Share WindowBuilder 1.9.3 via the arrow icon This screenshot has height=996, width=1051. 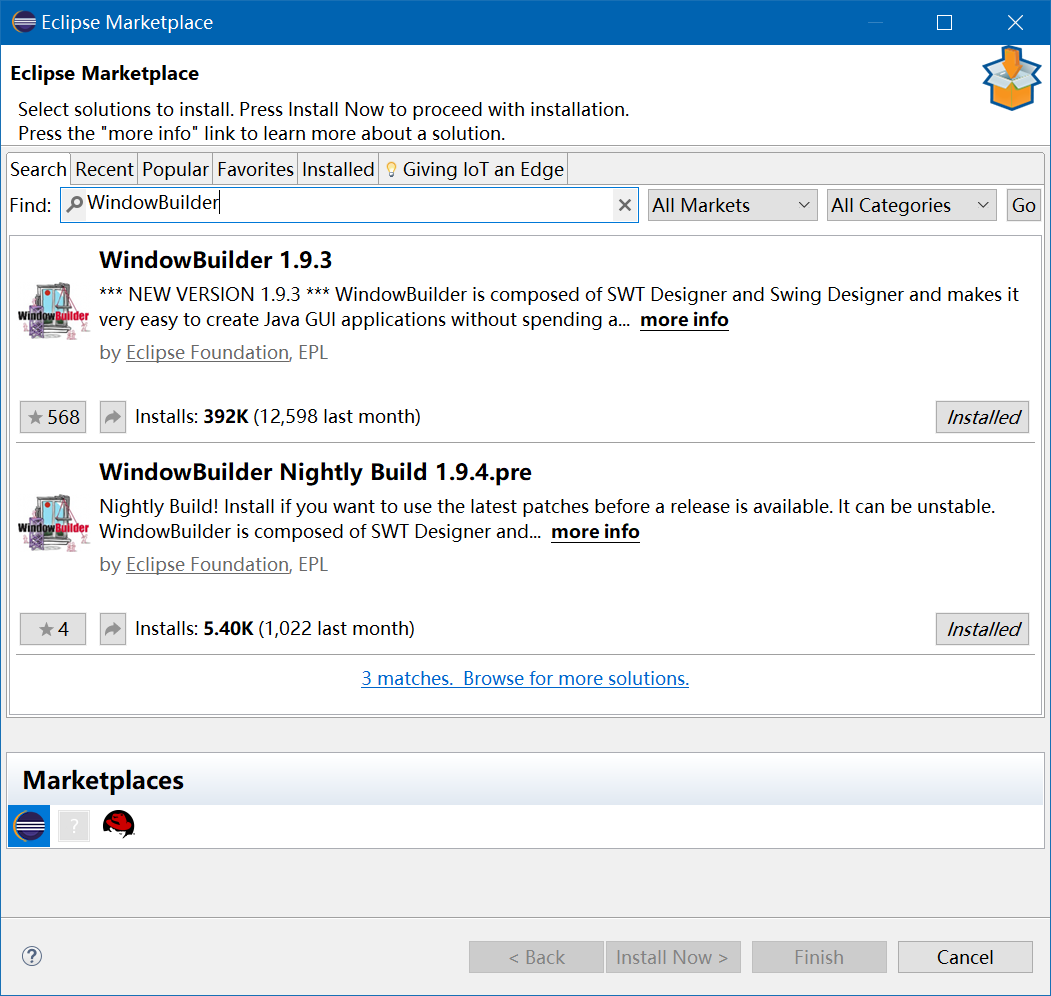coord(111,417)
